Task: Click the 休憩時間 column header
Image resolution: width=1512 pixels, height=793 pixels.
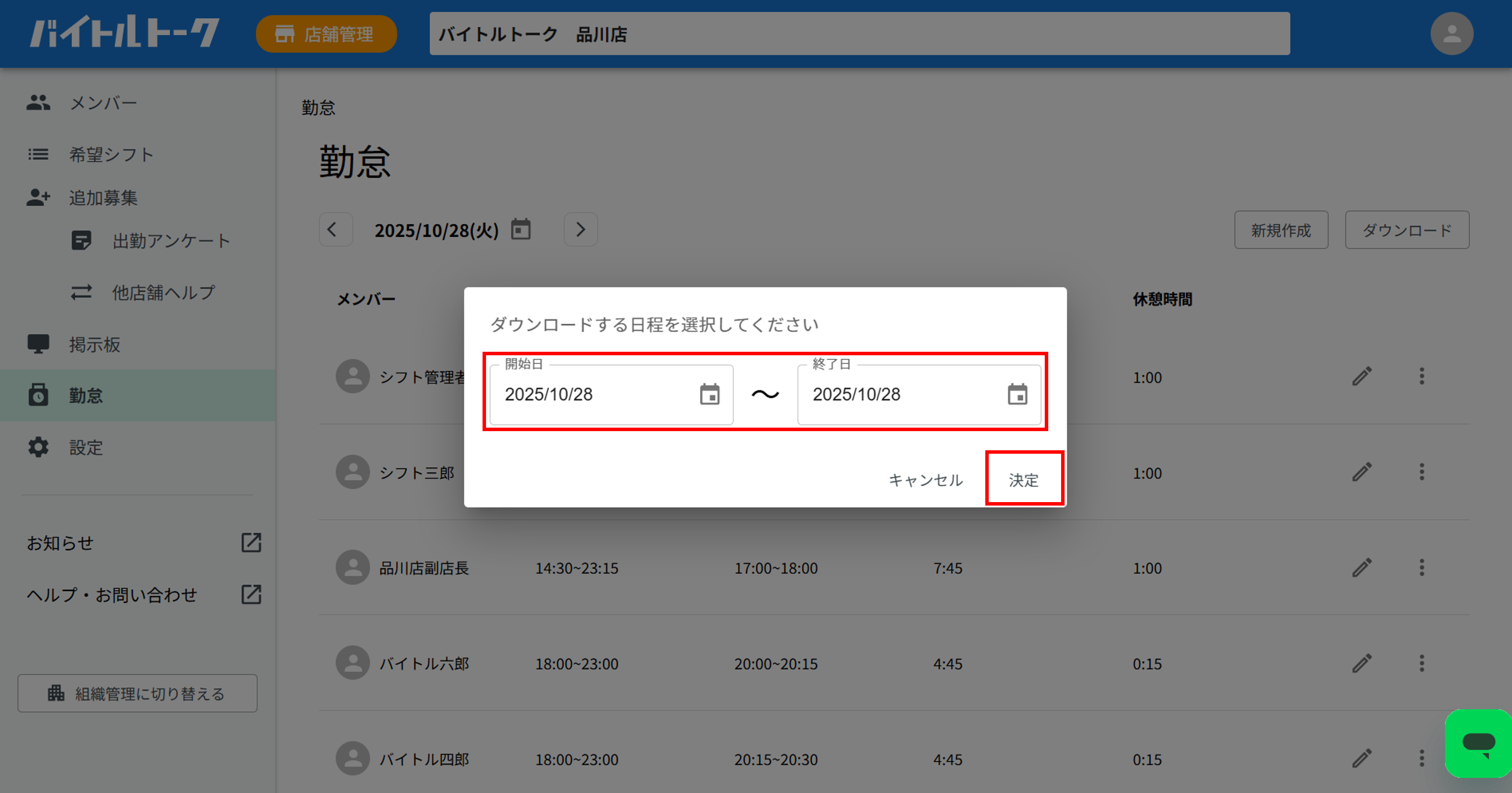Action: [1162, 299]
